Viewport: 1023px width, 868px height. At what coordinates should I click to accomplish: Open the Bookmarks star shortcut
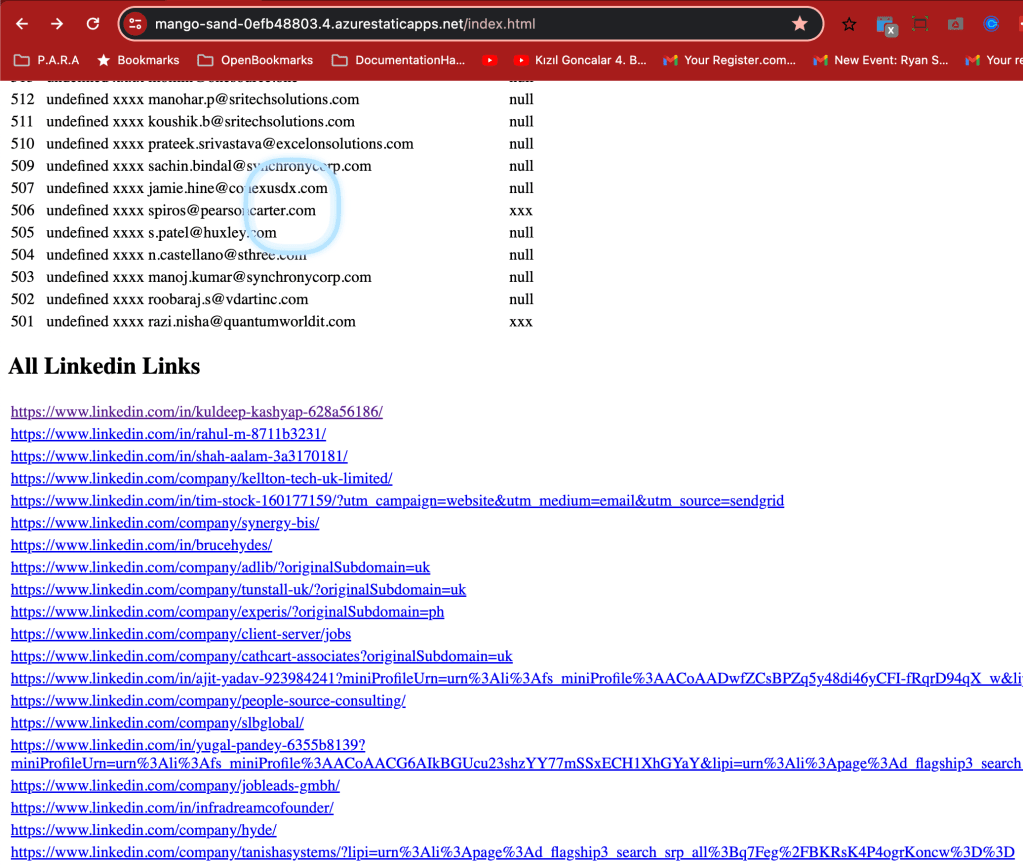coord(138,60)
